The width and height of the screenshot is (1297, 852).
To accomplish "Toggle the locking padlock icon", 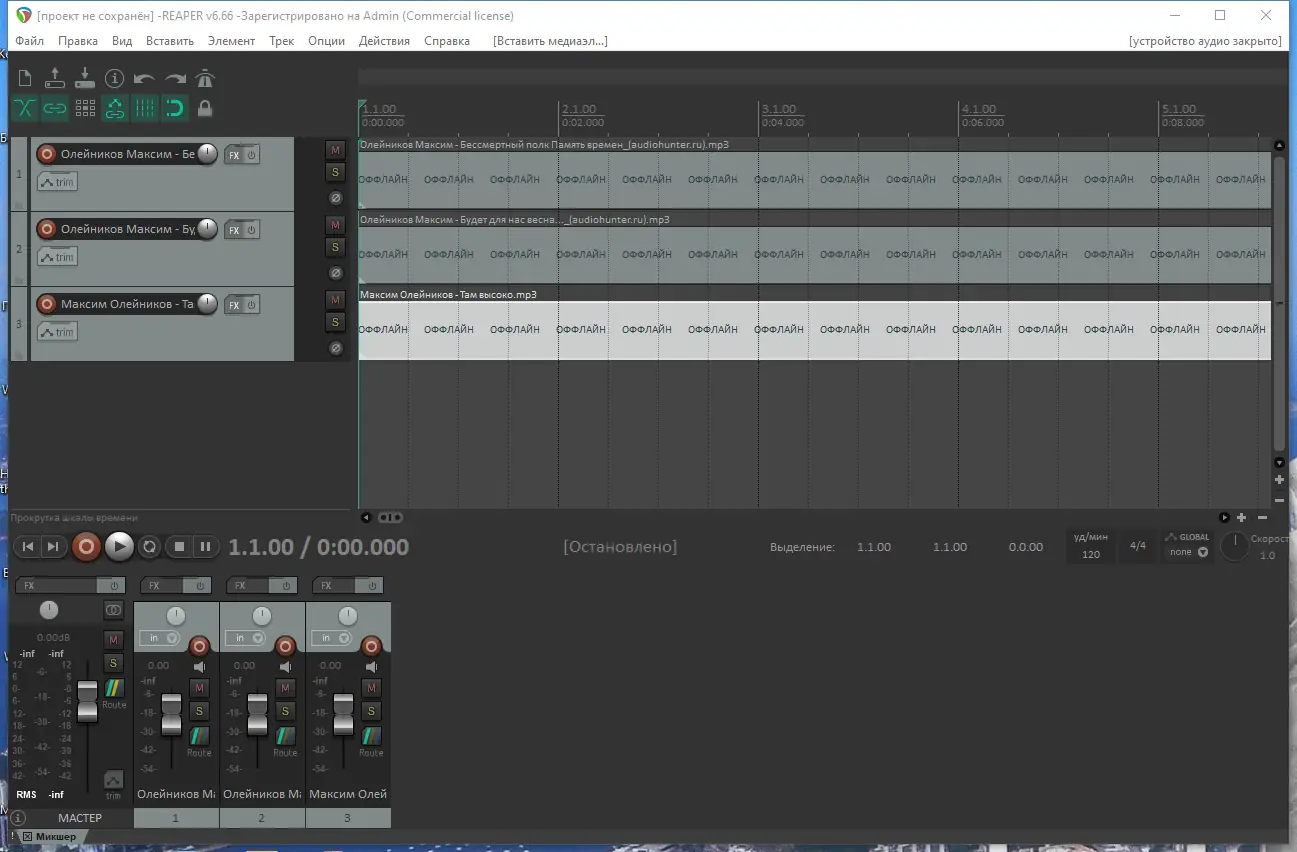I will [205, 108].
